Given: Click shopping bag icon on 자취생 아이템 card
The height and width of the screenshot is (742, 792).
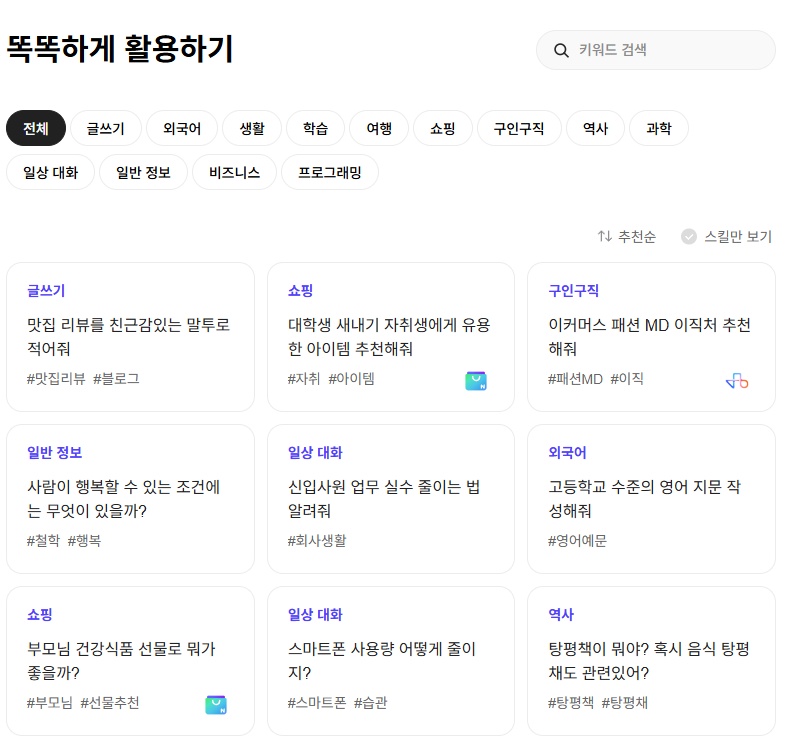Looking at the screenshot, I should click(476, 381).
